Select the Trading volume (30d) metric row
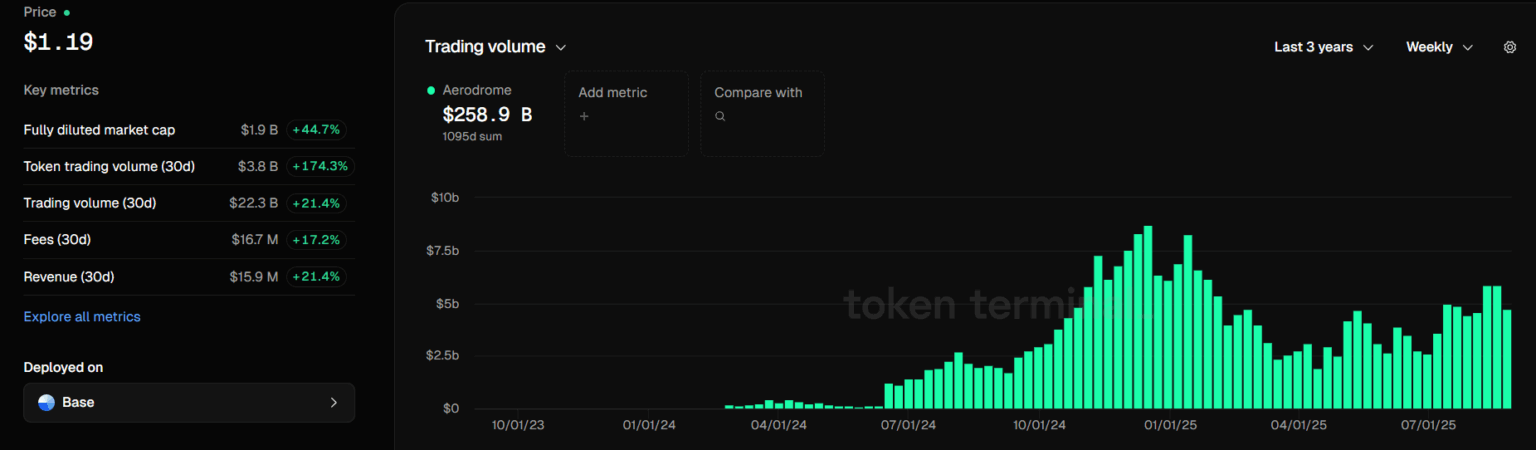The height and width of the screenshot is (450, 1536). (189, 203)
